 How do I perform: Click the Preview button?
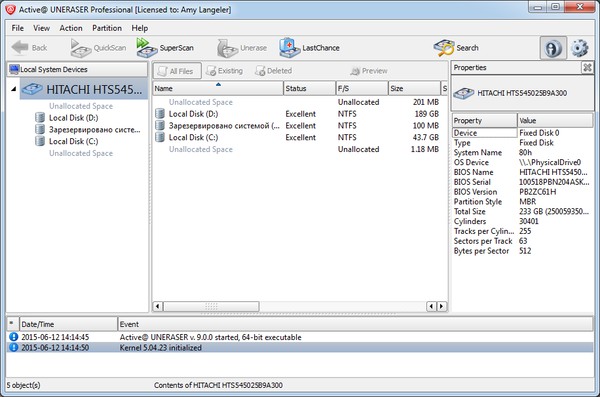[x=369, y=71]
